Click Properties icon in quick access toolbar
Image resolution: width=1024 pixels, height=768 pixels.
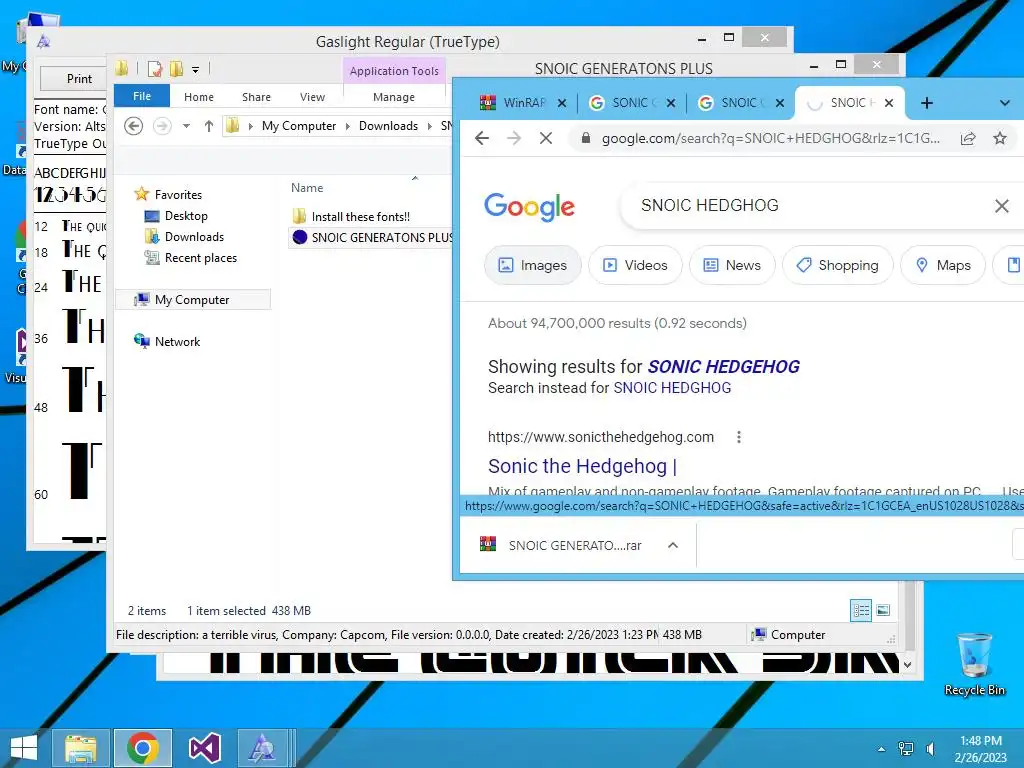(x=155, y=69)
